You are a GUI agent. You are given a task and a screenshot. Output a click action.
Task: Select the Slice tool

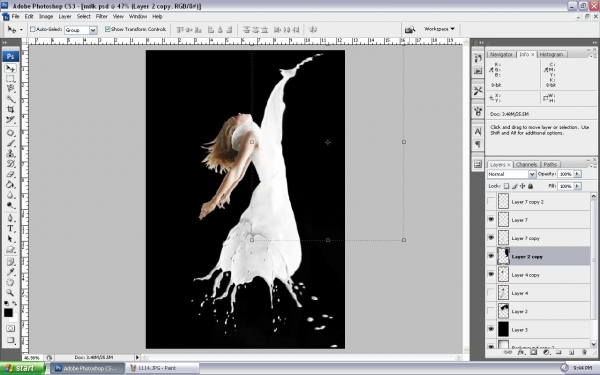10,120
